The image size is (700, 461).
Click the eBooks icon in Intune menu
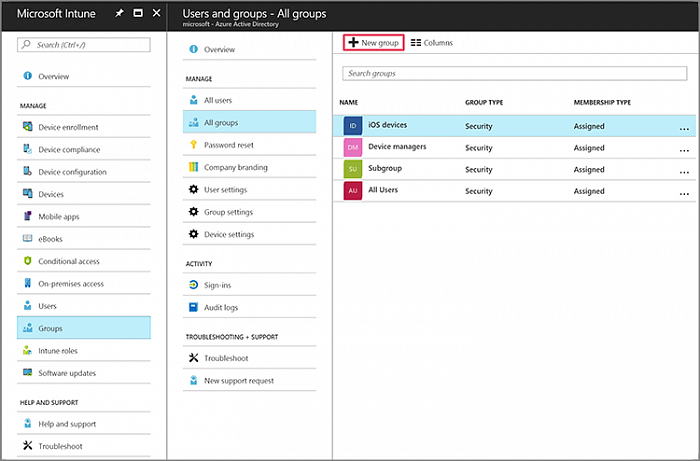tap(27, 239)
